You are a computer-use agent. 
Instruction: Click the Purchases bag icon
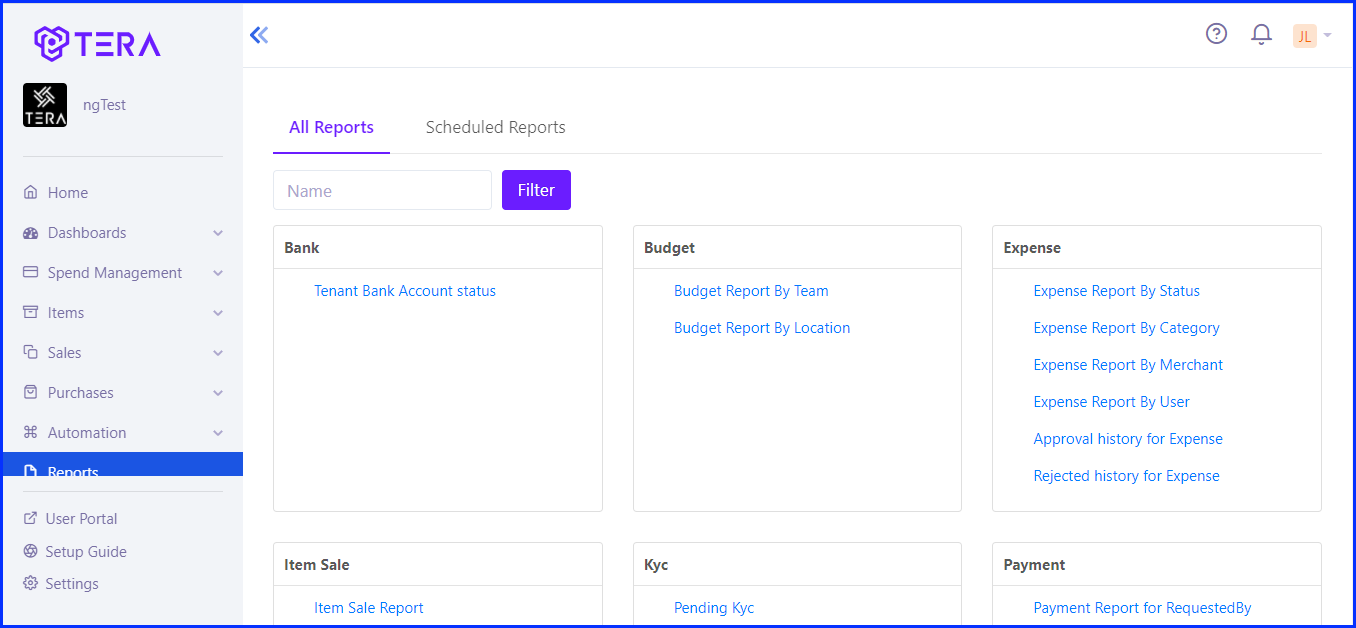[x=31, y=392]
